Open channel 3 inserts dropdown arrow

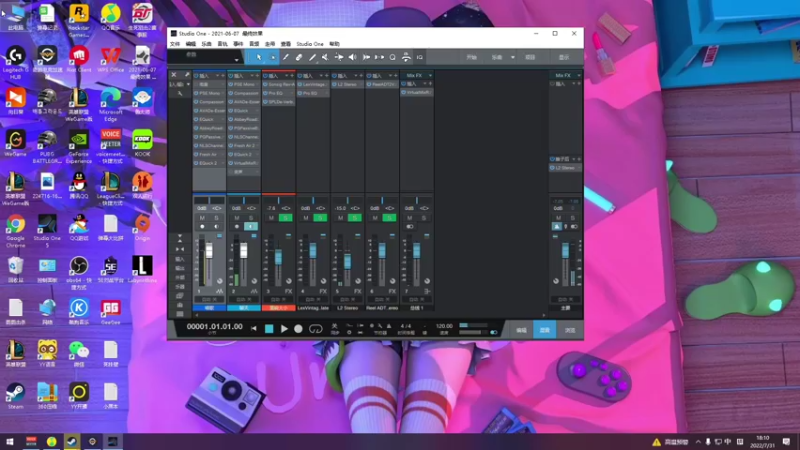(x=287, y=76)
